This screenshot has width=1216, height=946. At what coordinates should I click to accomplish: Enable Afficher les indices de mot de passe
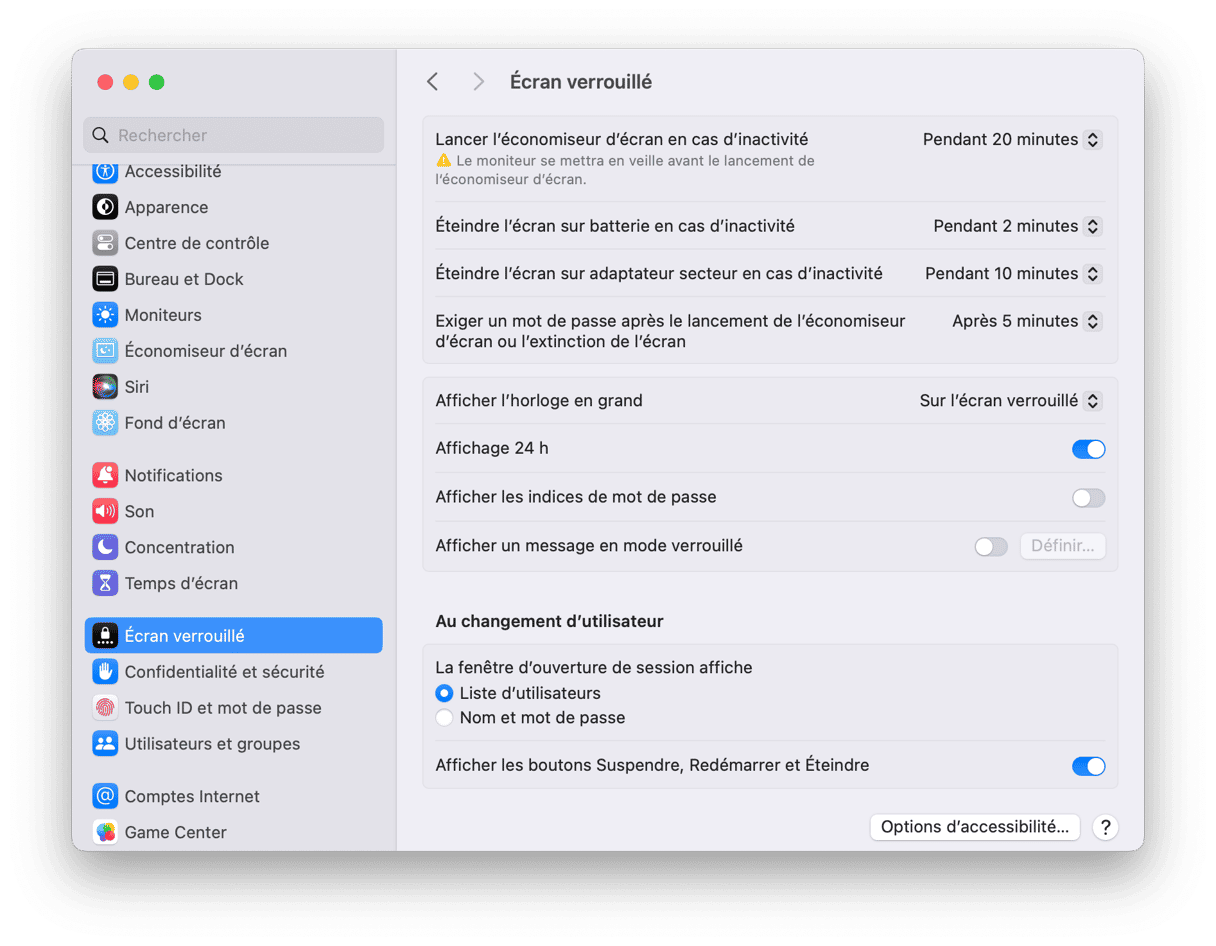tap(1088, 497)
